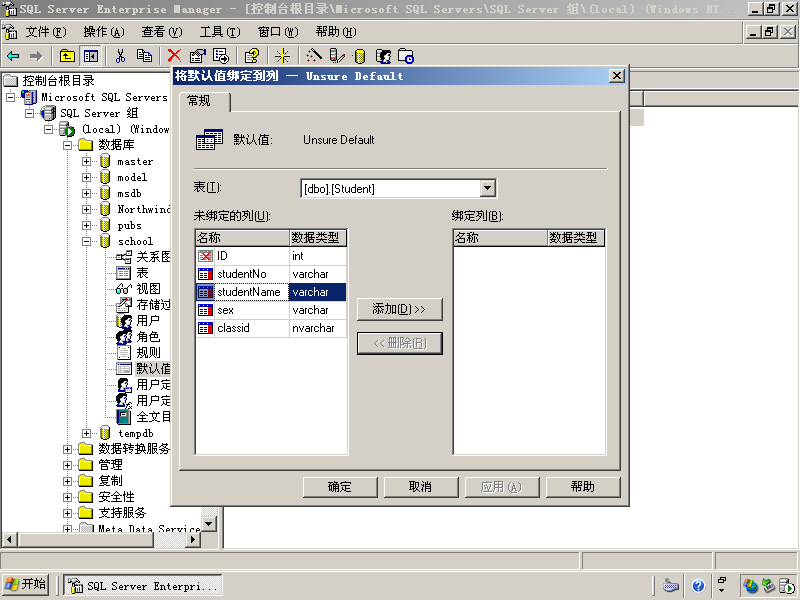Select the classid column row
This screenshot has width=800, height=600.
point(271,328)
